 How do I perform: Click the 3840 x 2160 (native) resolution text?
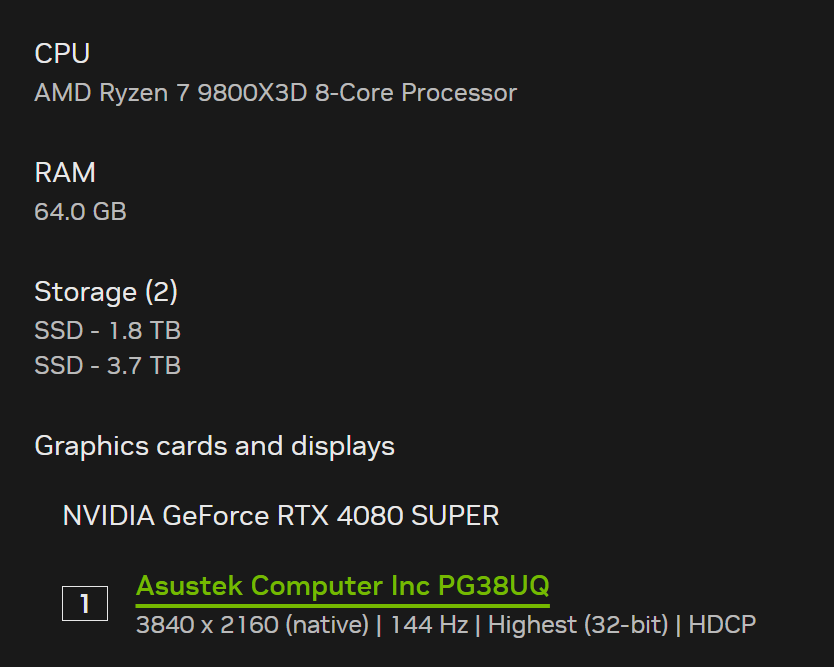252,625
